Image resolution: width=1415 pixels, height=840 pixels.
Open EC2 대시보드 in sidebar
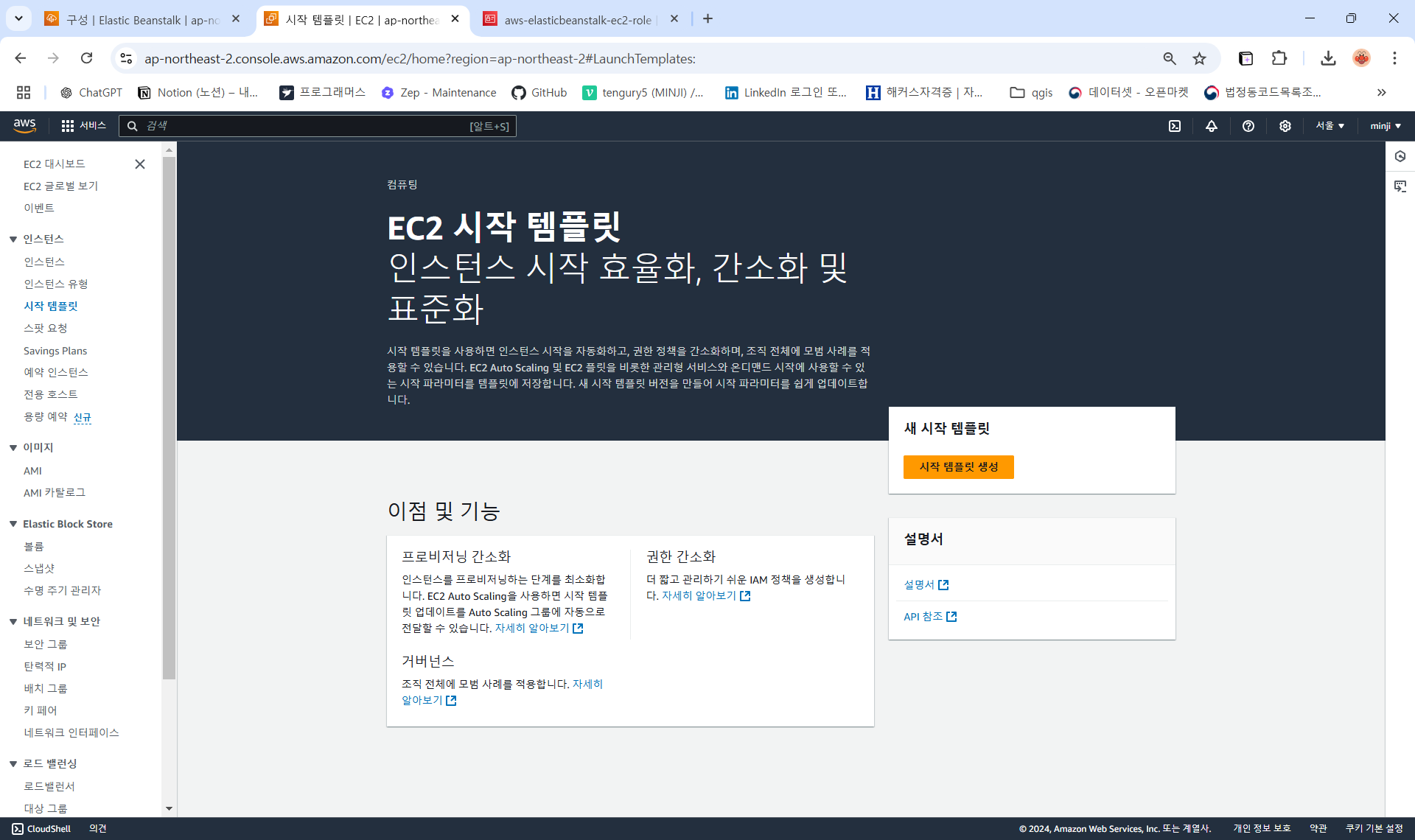point(54,164)
